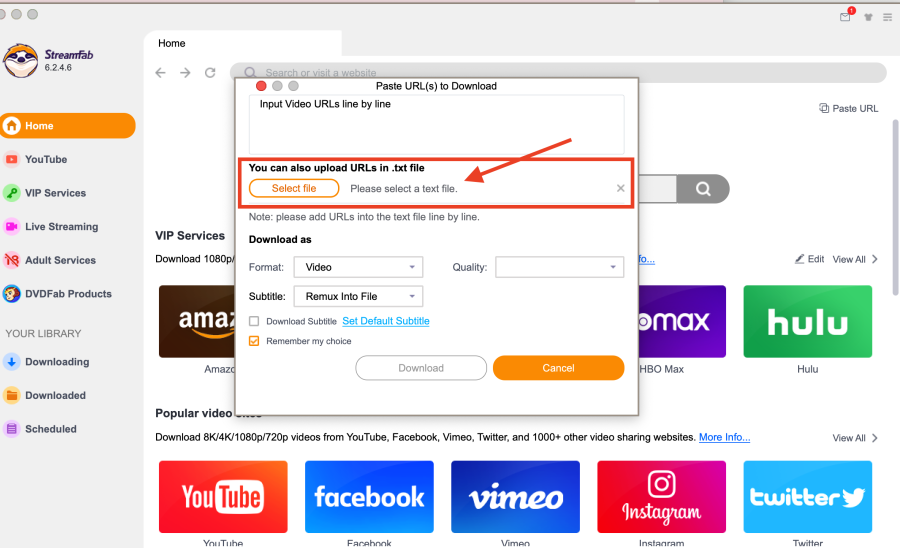
Task: Click the search magnifier in address bar
Action: (x=250, y=73)
